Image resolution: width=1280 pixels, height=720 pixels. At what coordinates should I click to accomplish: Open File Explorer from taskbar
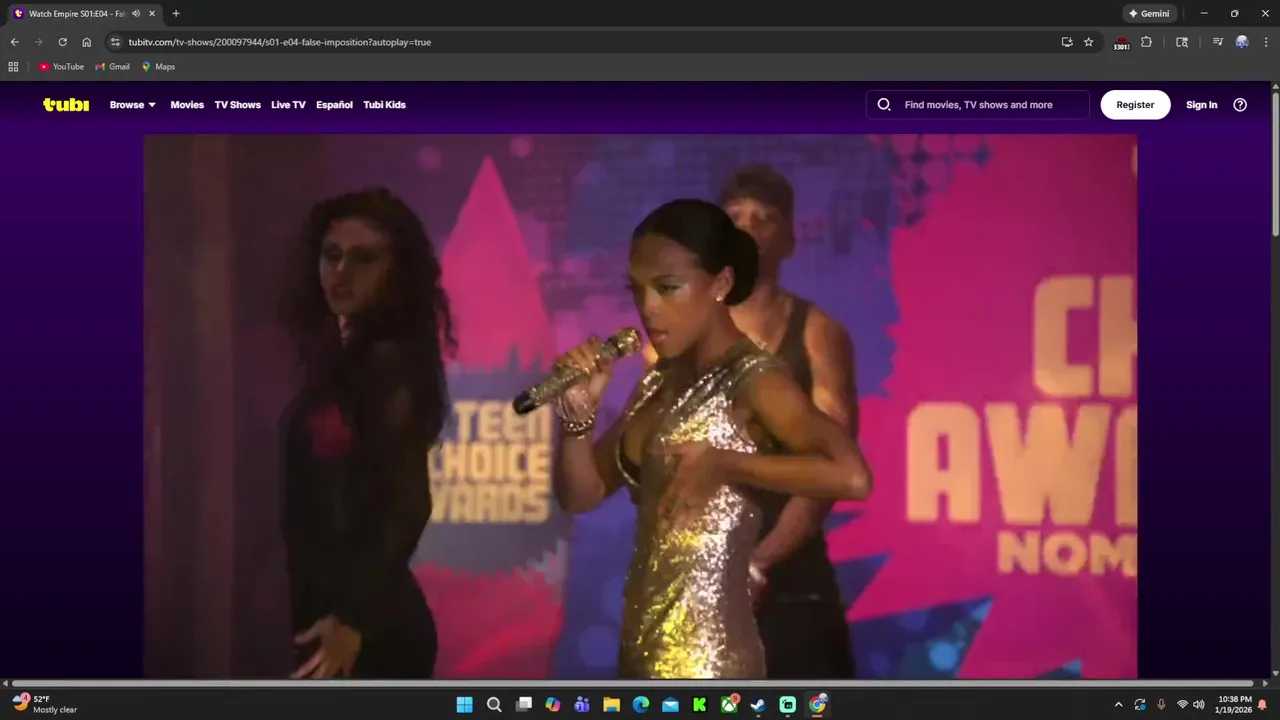pyautogui.click(x=611, y=705)
